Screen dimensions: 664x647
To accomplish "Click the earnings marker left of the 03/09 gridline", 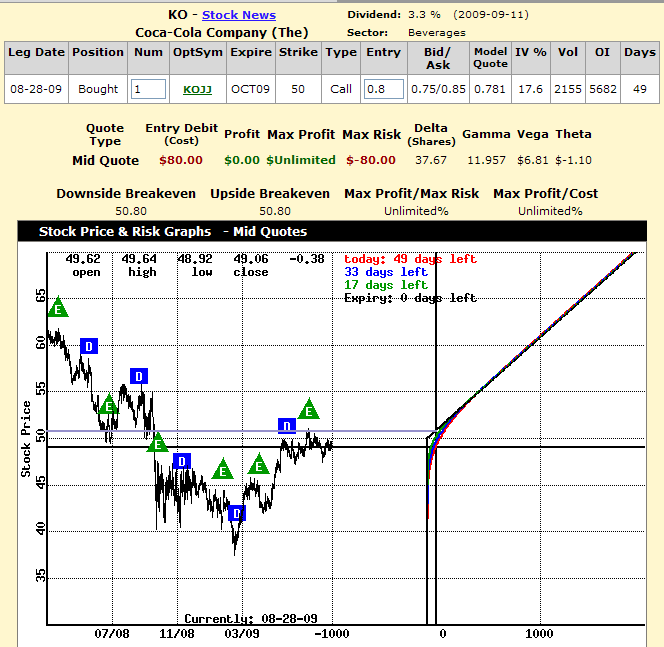I will (x=223, y=469).
